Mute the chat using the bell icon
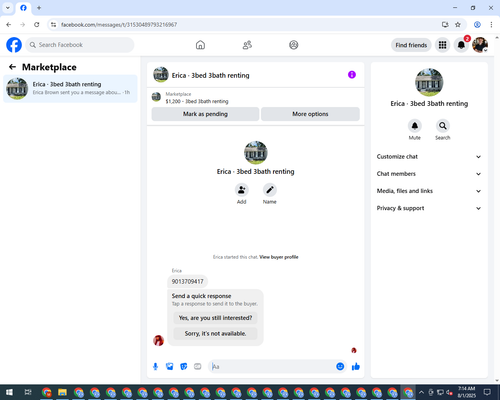The image size is (500, 400). (x=415, y=126)
